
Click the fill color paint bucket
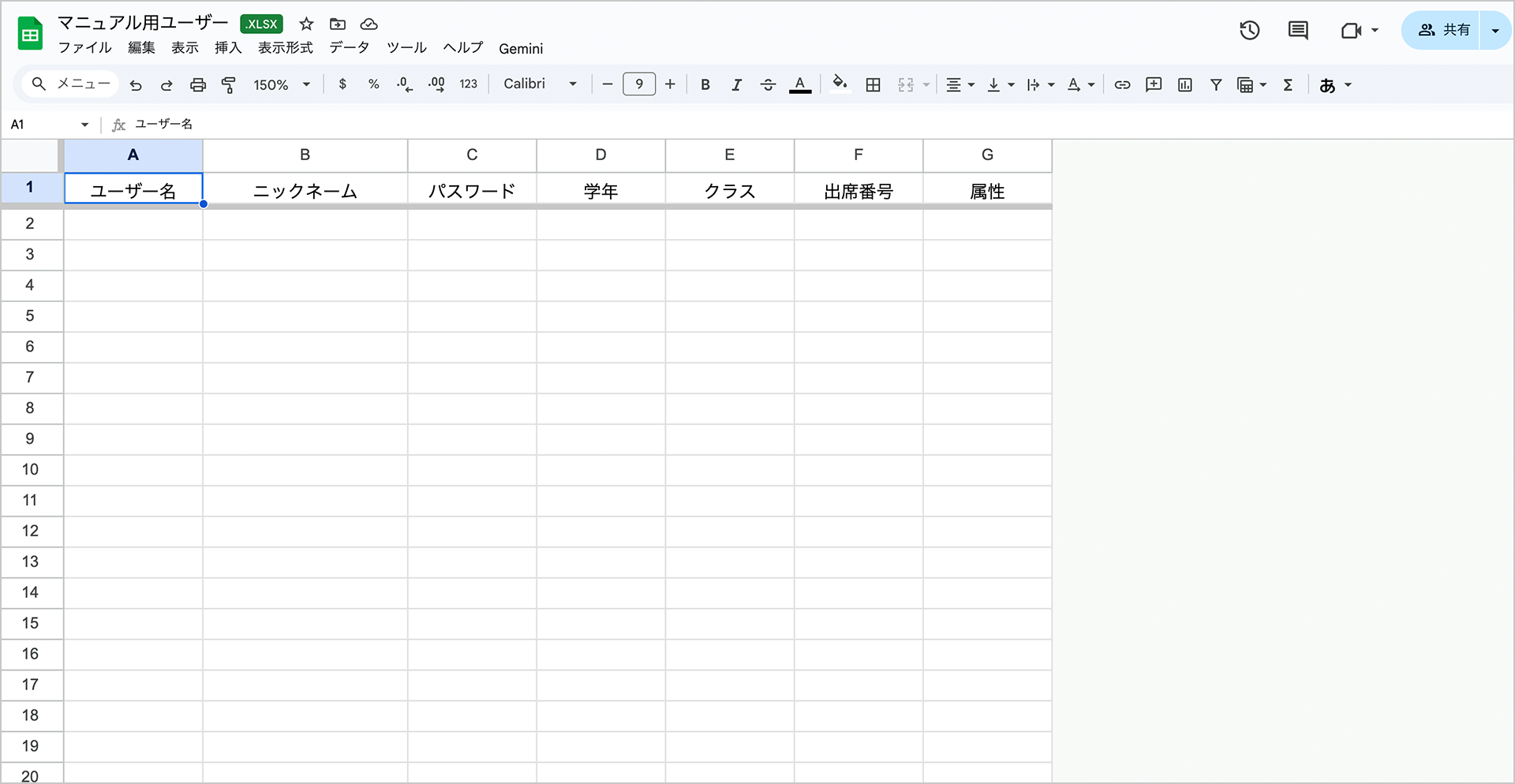pyautogui.click(x=840, y=84)
